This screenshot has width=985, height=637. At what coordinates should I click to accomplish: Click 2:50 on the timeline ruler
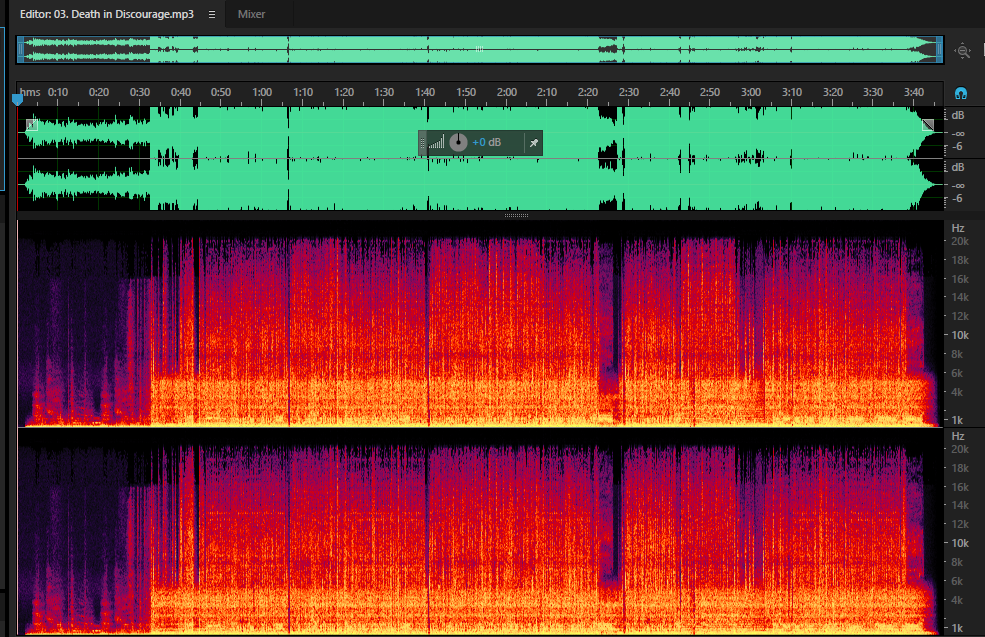click(710, 92)
